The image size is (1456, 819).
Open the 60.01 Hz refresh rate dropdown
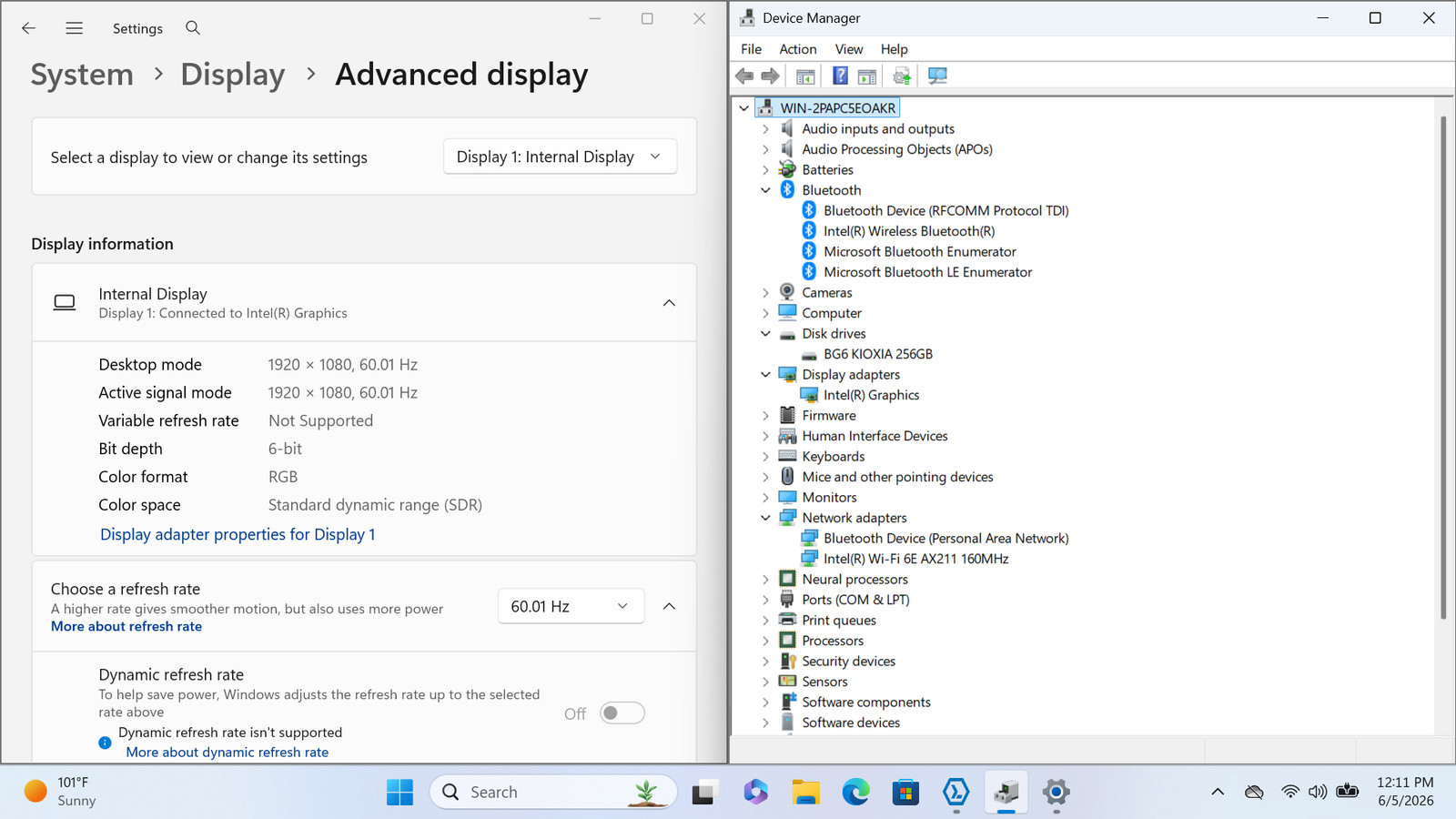click(x=571, y=606)
